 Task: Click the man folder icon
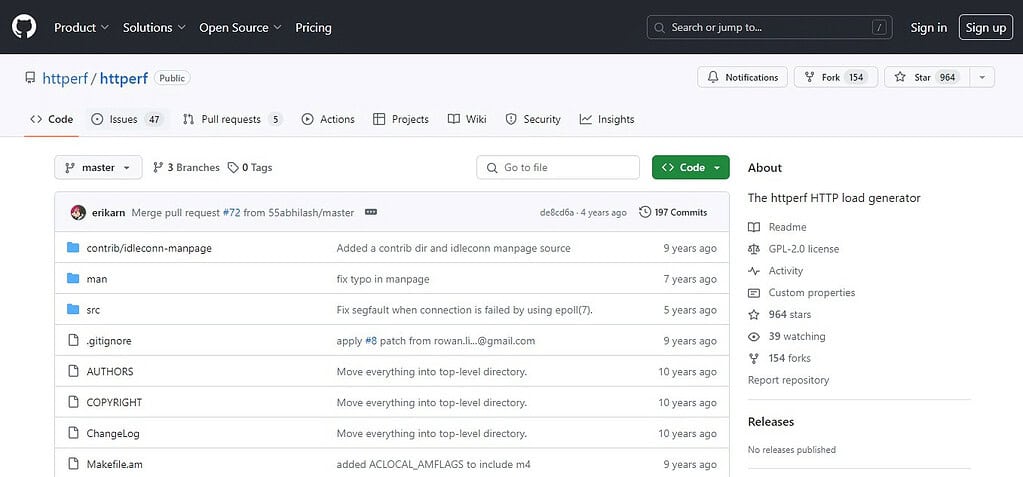pos(73,279)
